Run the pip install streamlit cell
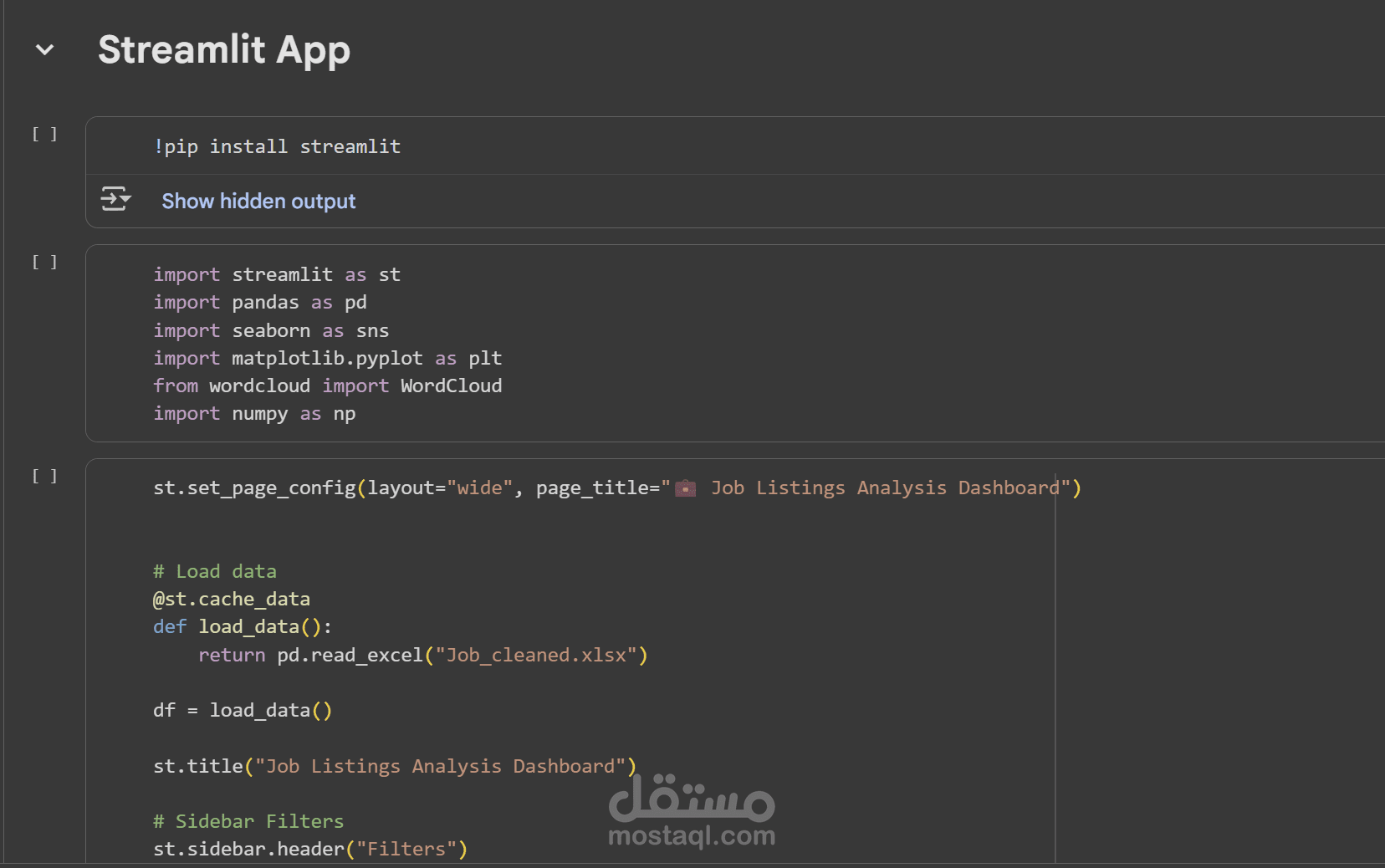The width and height of the screenshot is (1385, 868). pyautogui.click(x=45, y=135)
